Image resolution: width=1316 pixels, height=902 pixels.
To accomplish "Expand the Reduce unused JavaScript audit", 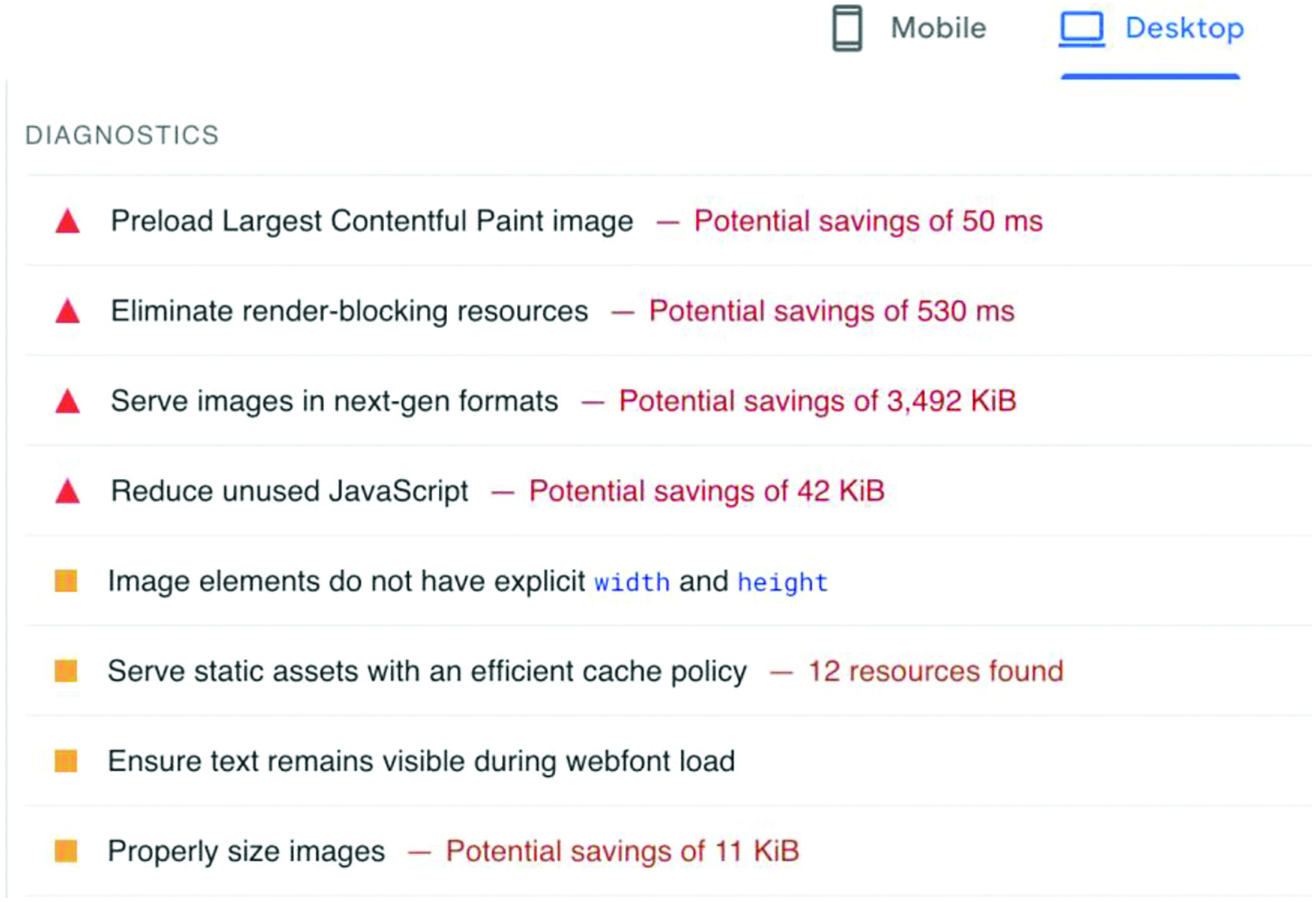I will [289, 492].
